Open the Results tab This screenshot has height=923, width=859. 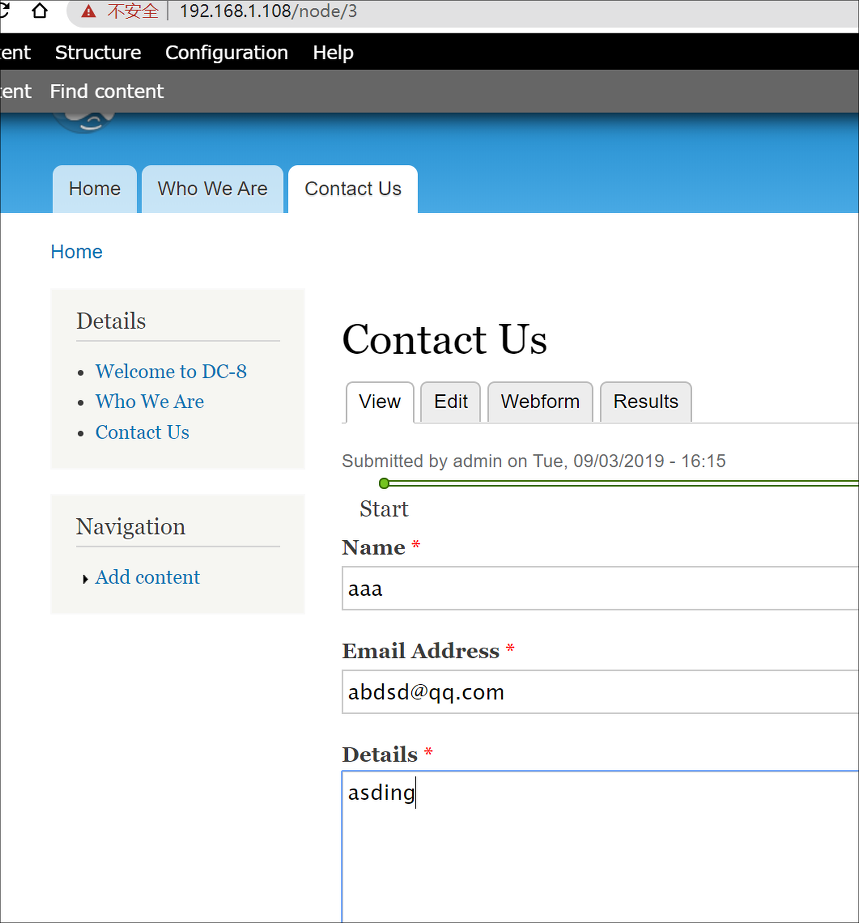click(646, 402)
